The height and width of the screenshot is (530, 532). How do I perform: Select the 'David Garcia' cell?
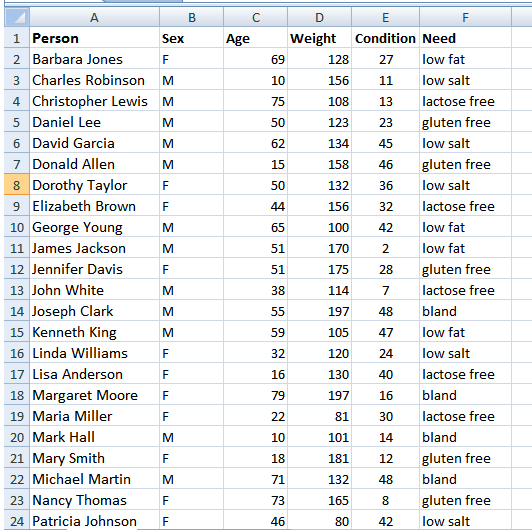tap(94, 143)
